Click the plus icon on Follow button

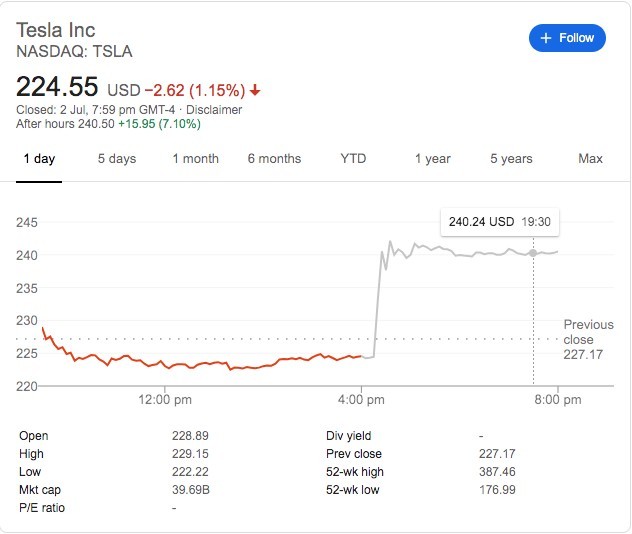pyautogui.click(x=546, y=38)
